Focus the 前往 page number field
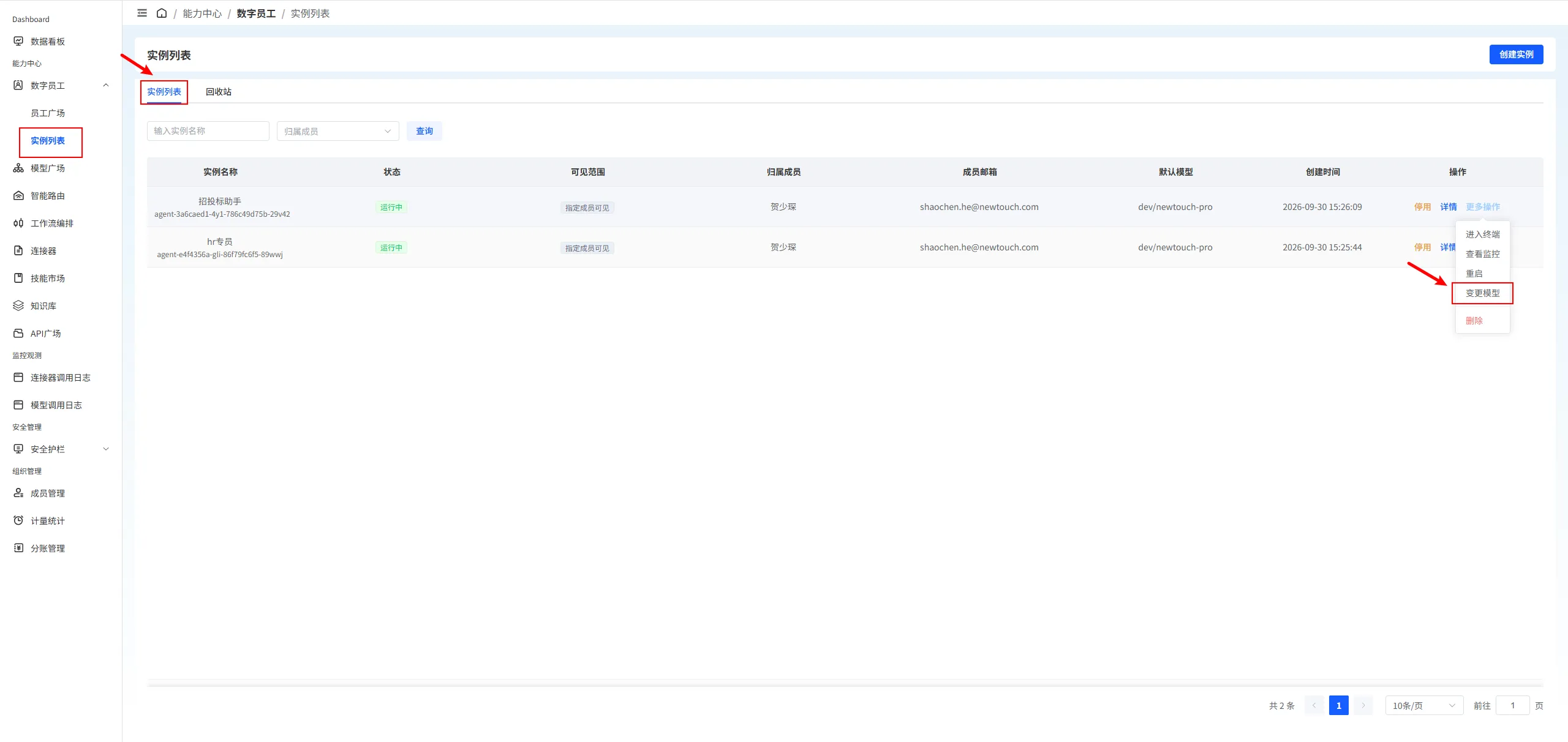The height and width of the screenshot is (742, 1568). pos(1512,705)
